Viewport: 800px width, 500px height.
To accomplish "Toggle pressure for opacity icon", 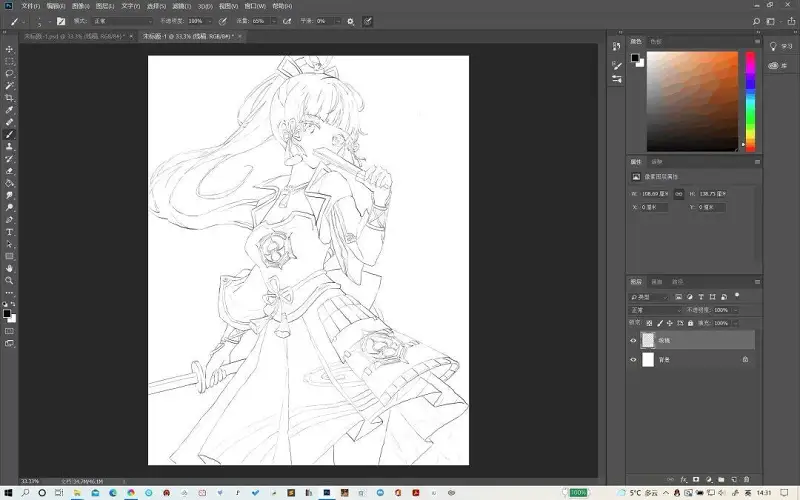I will click(222, 21).
